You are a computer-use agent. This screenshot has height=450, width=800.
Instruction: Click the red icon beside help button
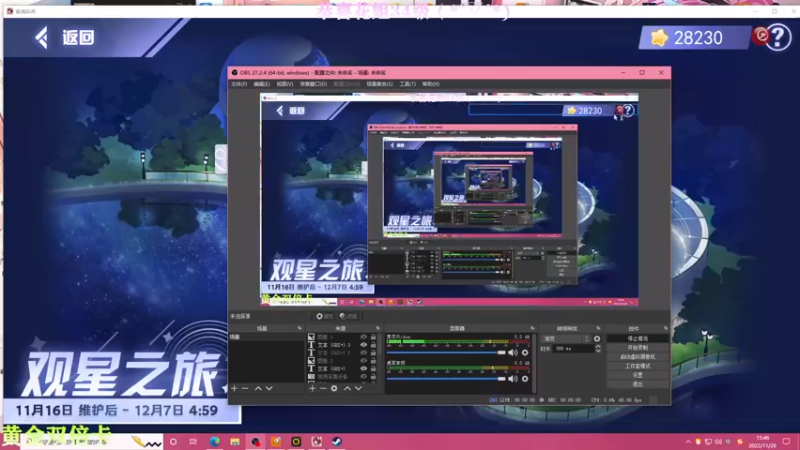pyautogui.click(x=761, y=35)
